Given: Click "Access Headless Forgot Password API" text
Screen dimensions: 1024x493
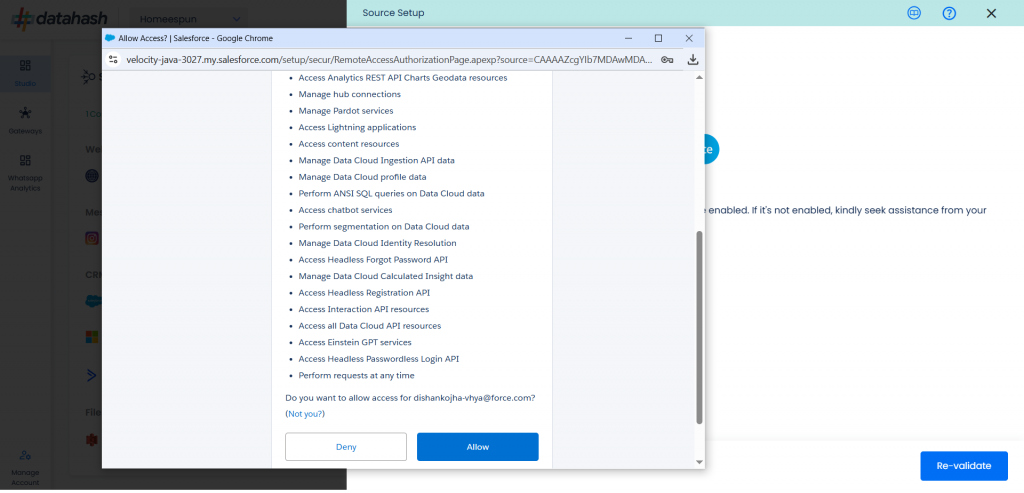Looking at the screenshot, I should (373, 259).
